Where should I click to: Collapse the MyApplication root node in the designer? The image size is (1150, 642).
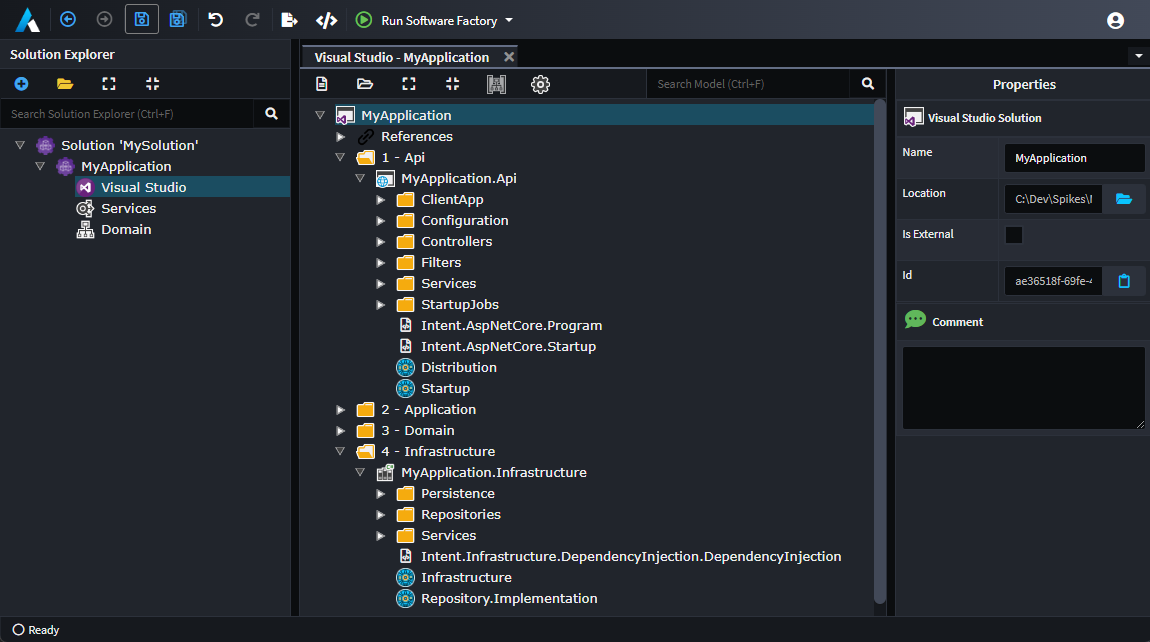[320, 115]
